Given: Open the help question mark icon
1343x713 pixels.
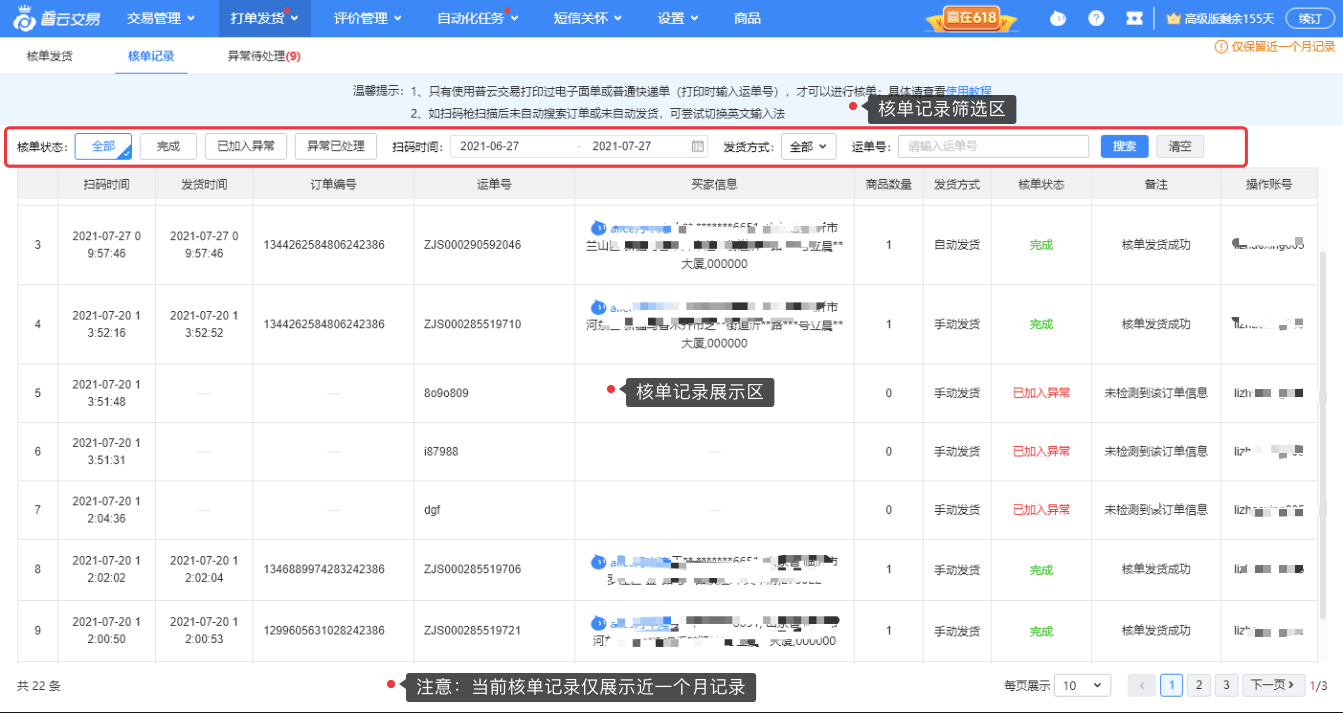Looking at the screenshot, I should click(1096, 18).
